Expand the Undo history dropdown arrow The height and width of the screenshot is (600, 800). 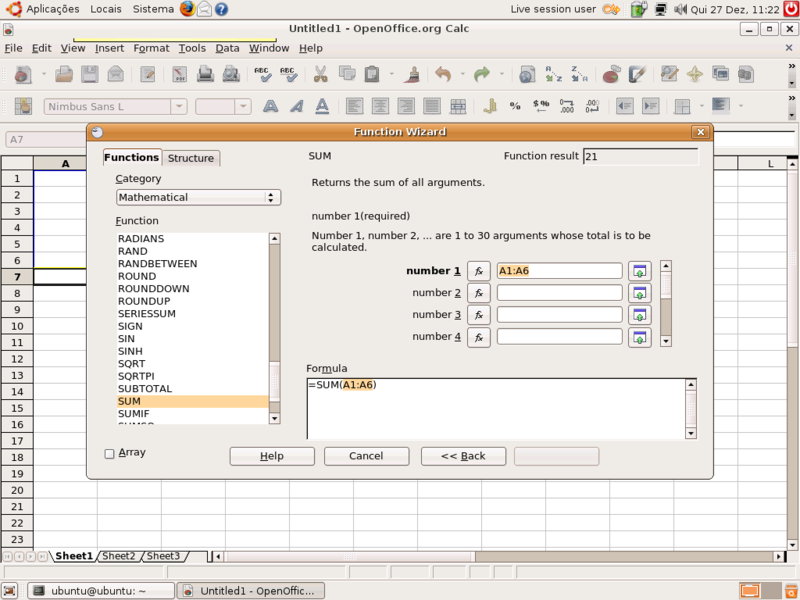(x=462, y=74)
